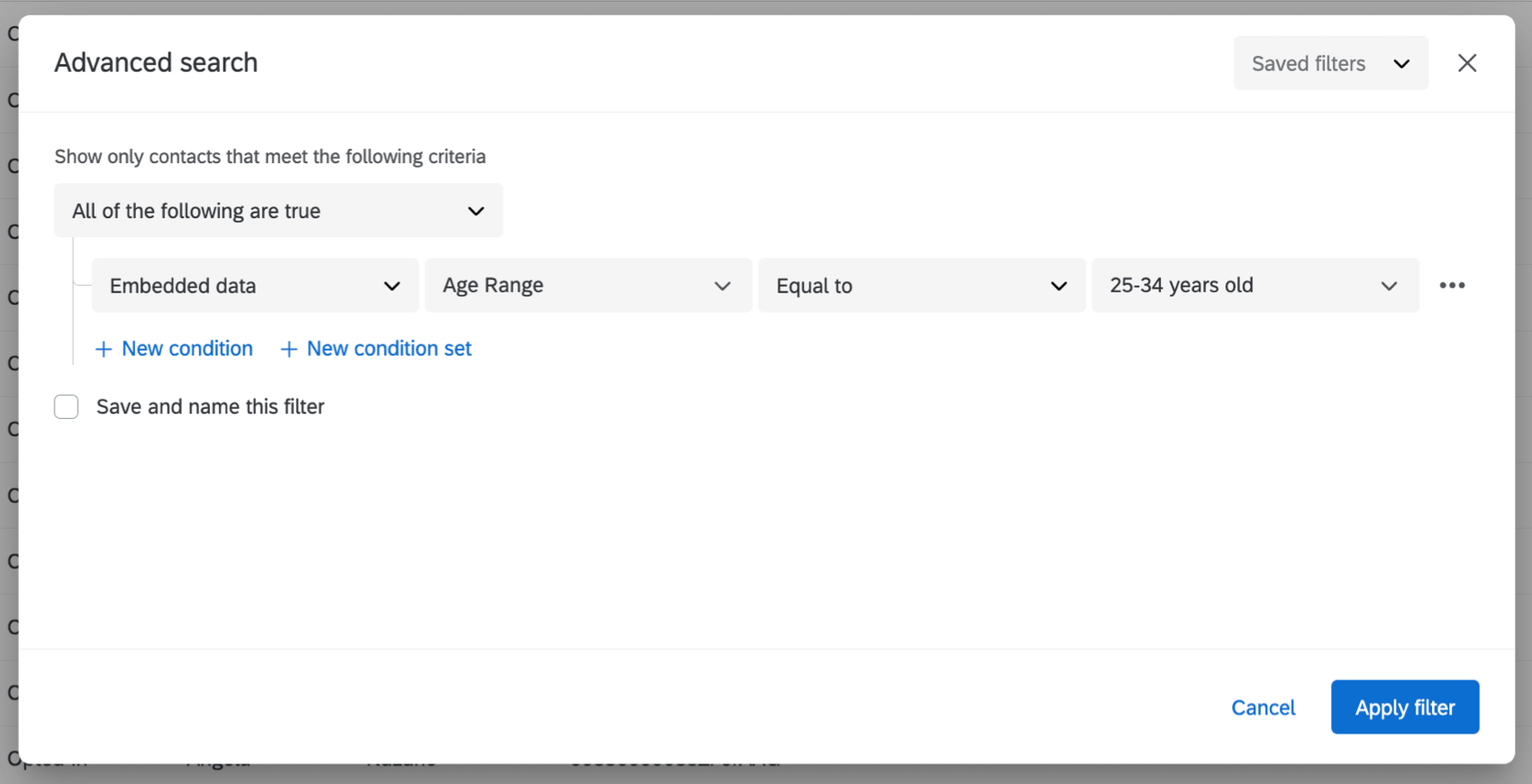Click the chevron arrow next to 25-34 years old
1532x784 pixels.
click(x=1389, y=287)
